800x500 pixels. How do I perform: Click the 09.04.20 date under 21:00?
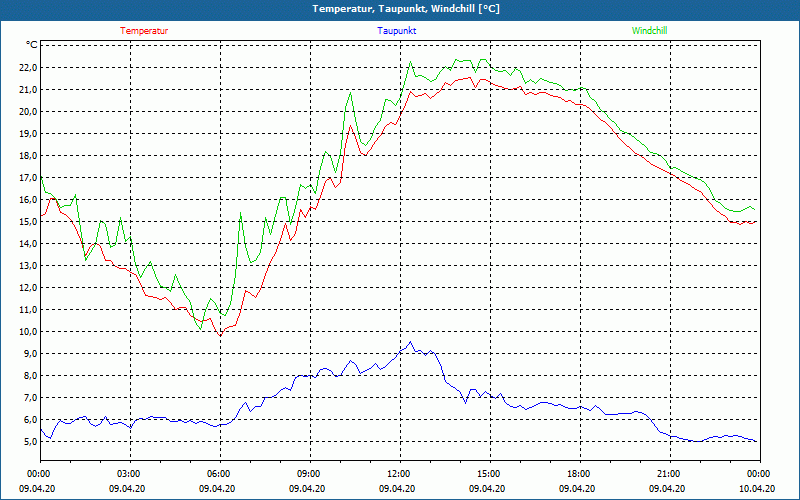click(x=667, y=488)
